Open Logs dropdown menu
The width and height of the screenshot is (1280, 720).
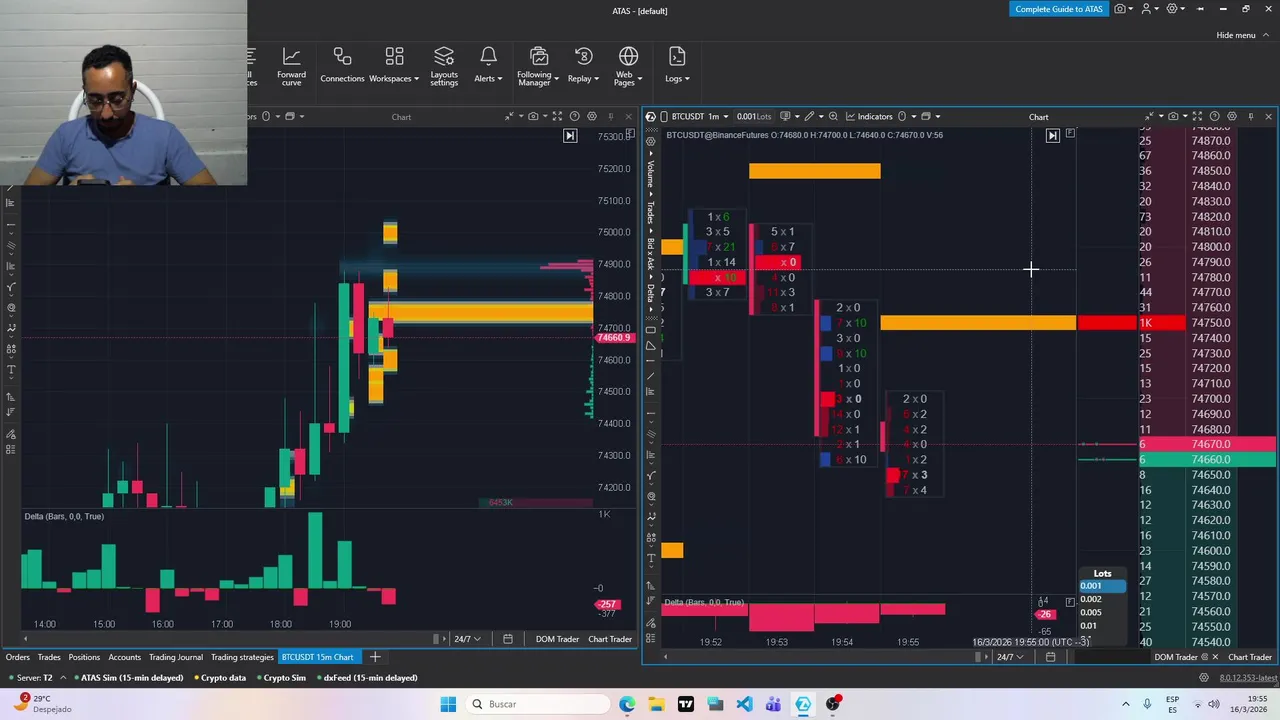tap(677, 66)
